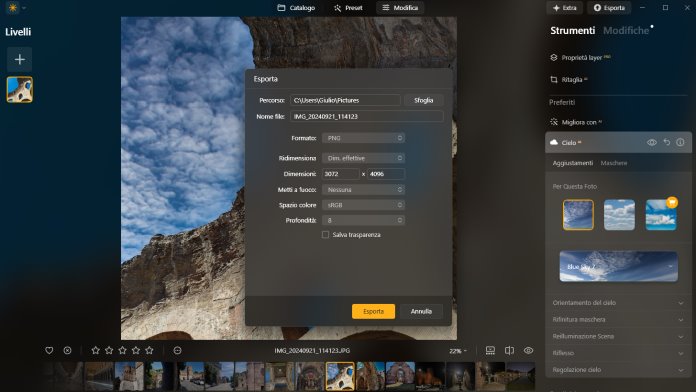Enable the Salva trasparenza checkbox

coord(325,235)
